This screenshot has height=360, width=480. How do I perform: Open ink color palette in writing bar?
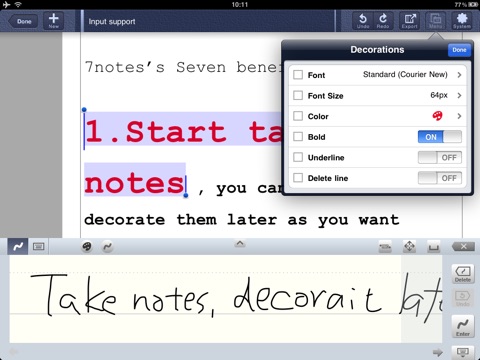pyautogui.click(x=87, y=247)
